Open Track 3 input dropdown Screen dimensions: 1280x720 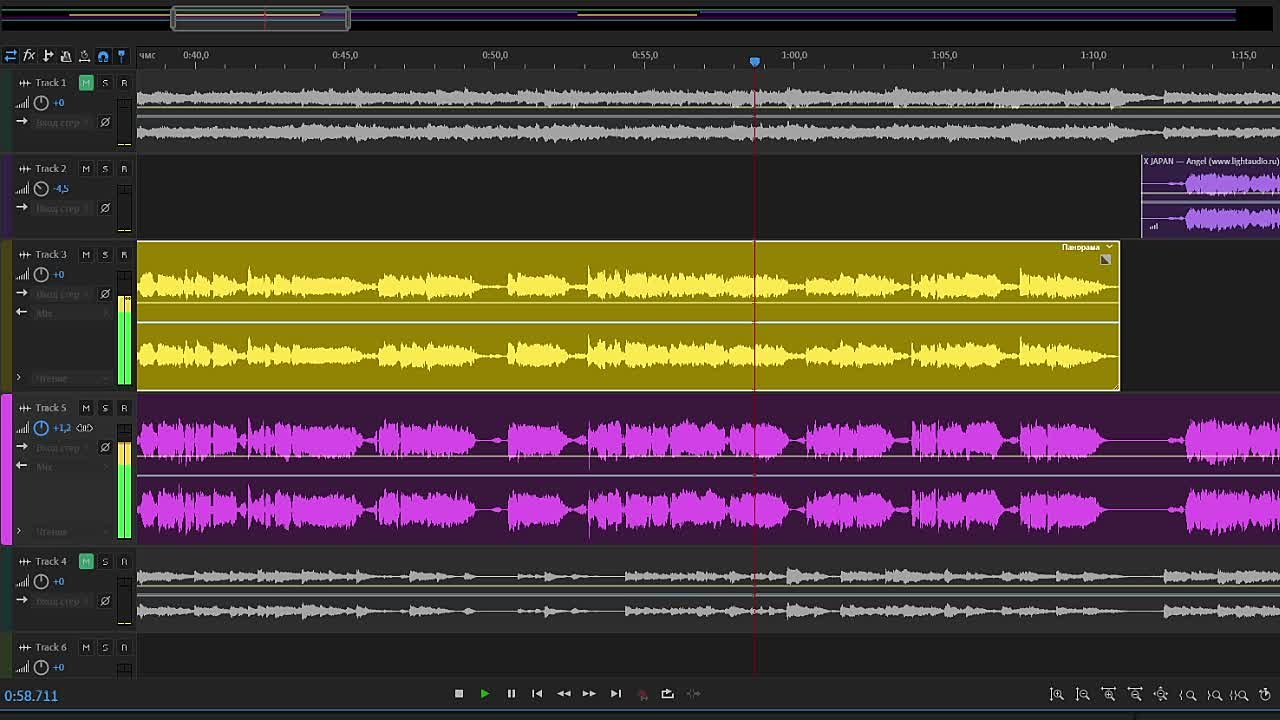[62, 294]
